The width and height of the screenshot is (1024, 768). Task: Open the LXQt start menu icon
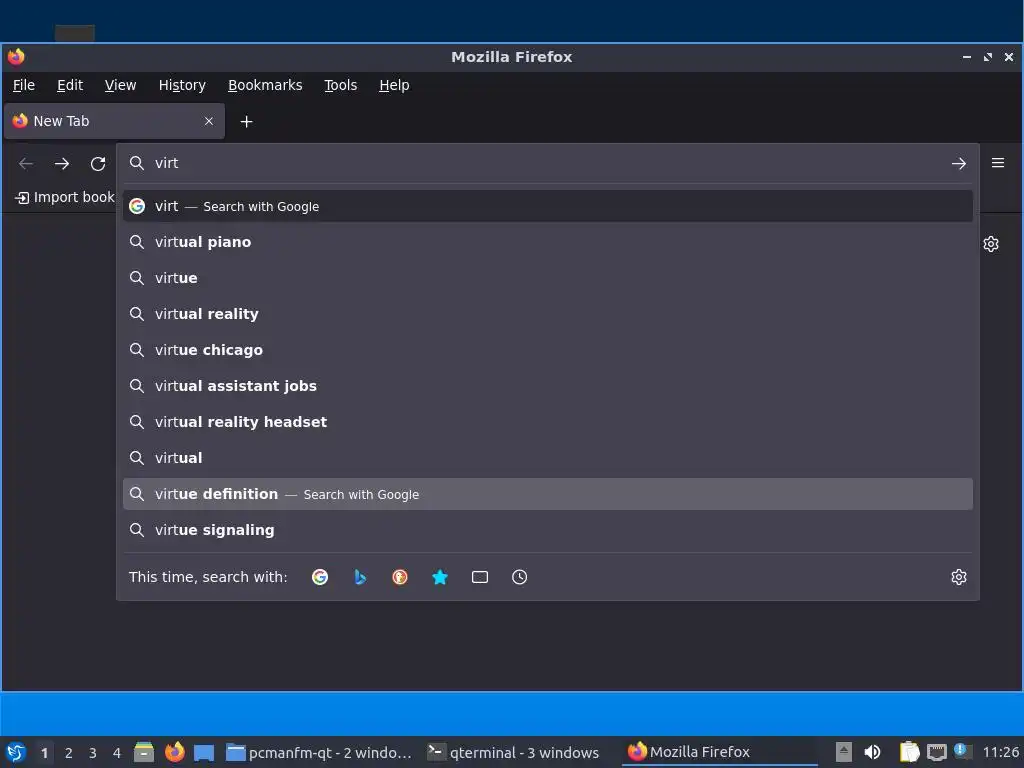point(16,752)
